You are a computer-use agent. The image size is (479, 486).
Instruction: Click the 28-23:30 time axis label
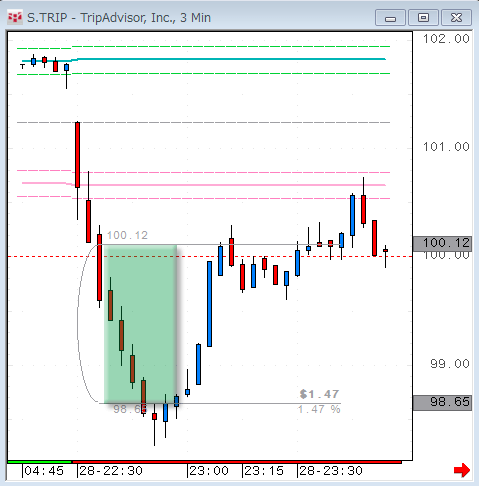331,471
